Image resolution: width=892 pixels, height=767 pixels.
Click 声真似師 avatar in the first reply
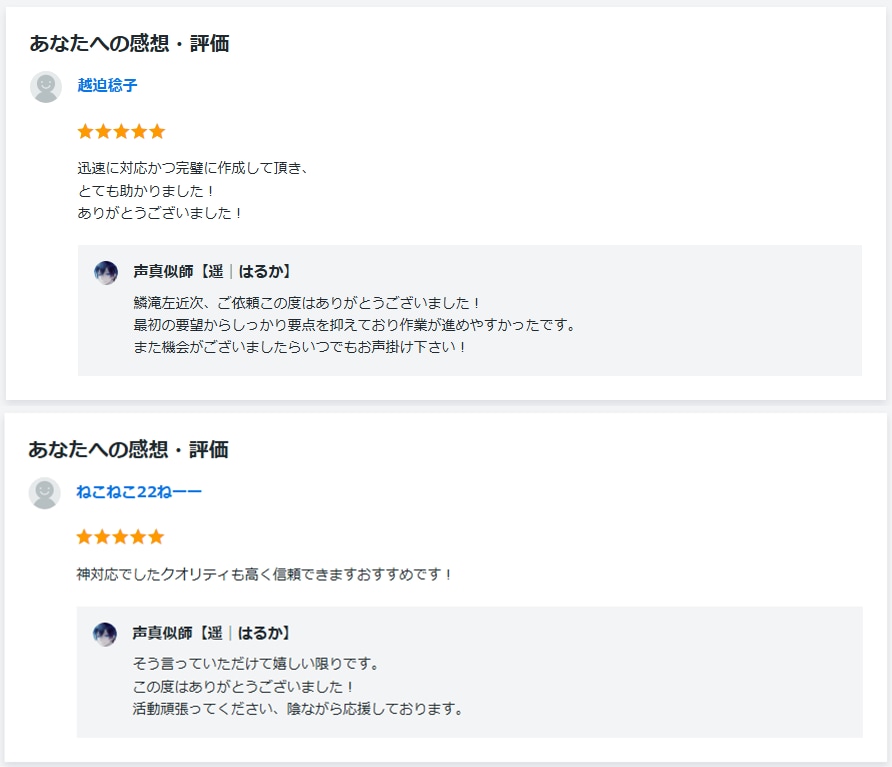(x=106, y=273)
